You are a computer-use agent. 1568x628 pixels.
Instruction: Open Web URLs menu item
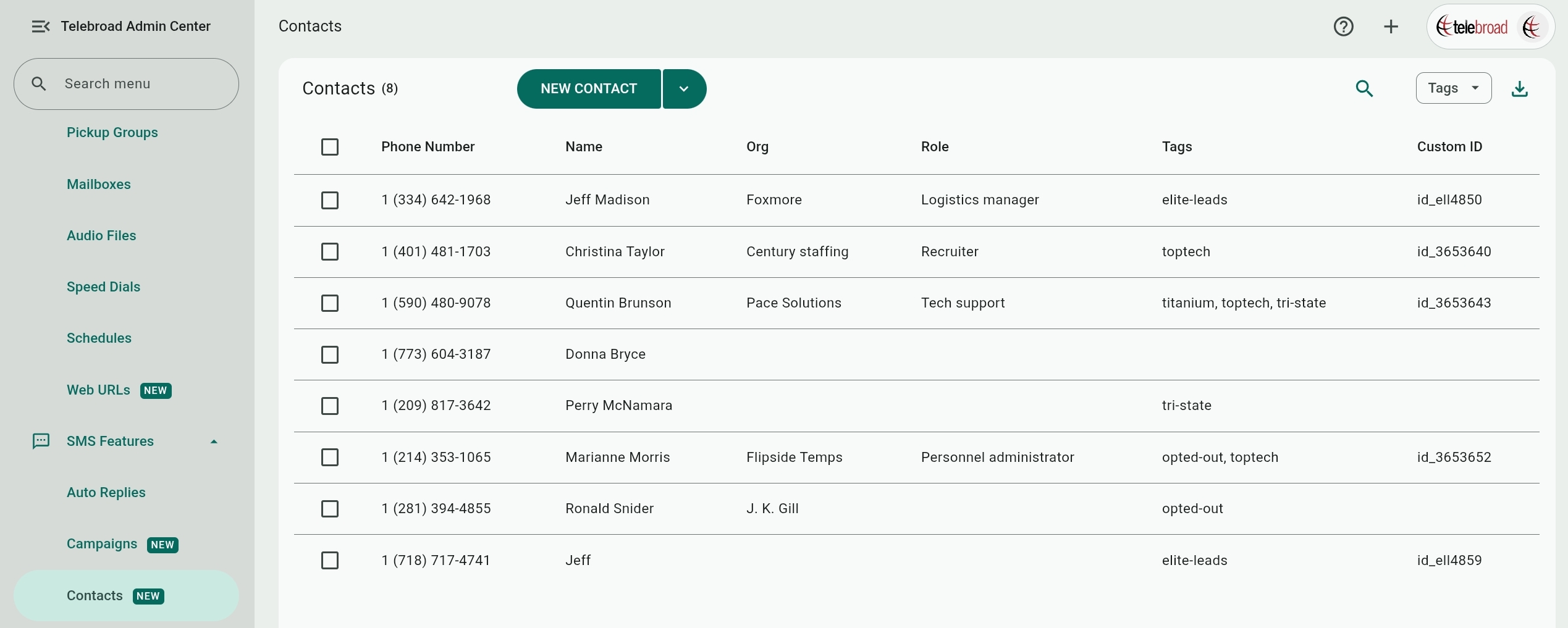coord(119,390)
